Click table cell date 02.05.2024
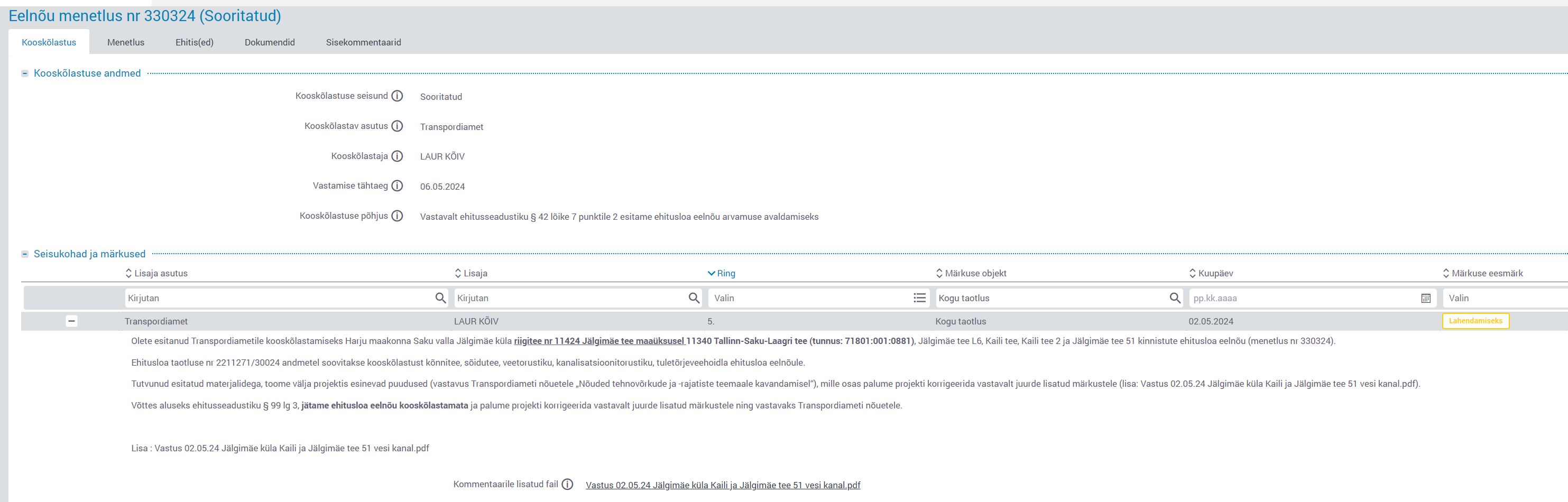This screenshot has height=502, width=1568. [1211, 321]
